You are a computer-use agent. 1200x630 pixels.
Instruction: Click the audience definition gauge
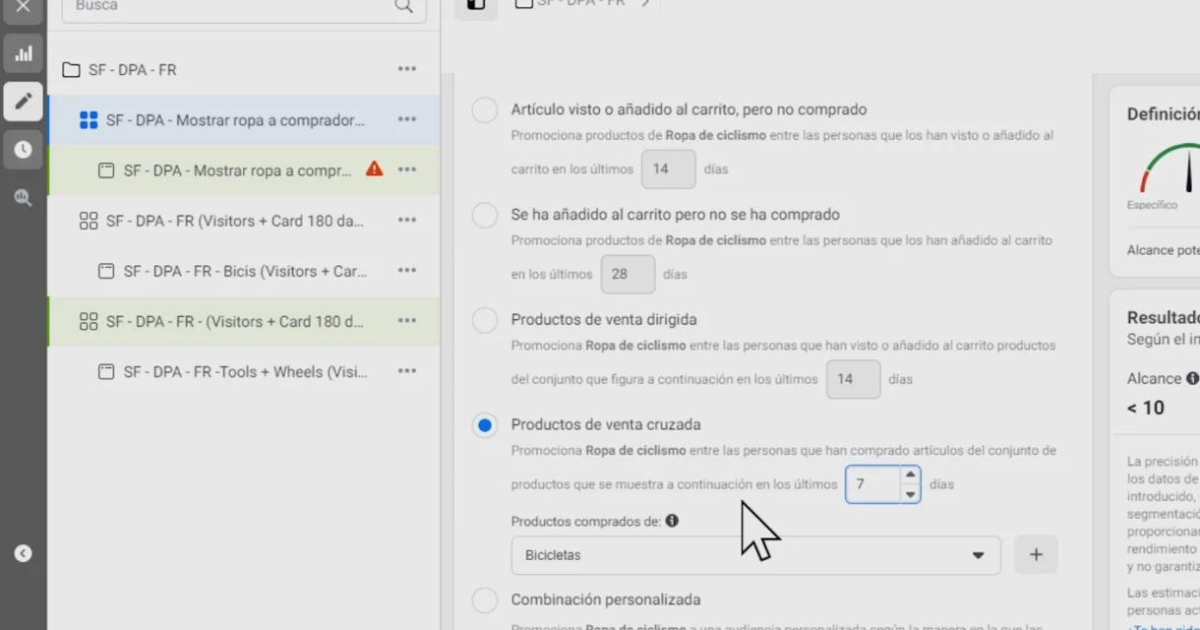pyautogui.click(x=1170, y=167)
